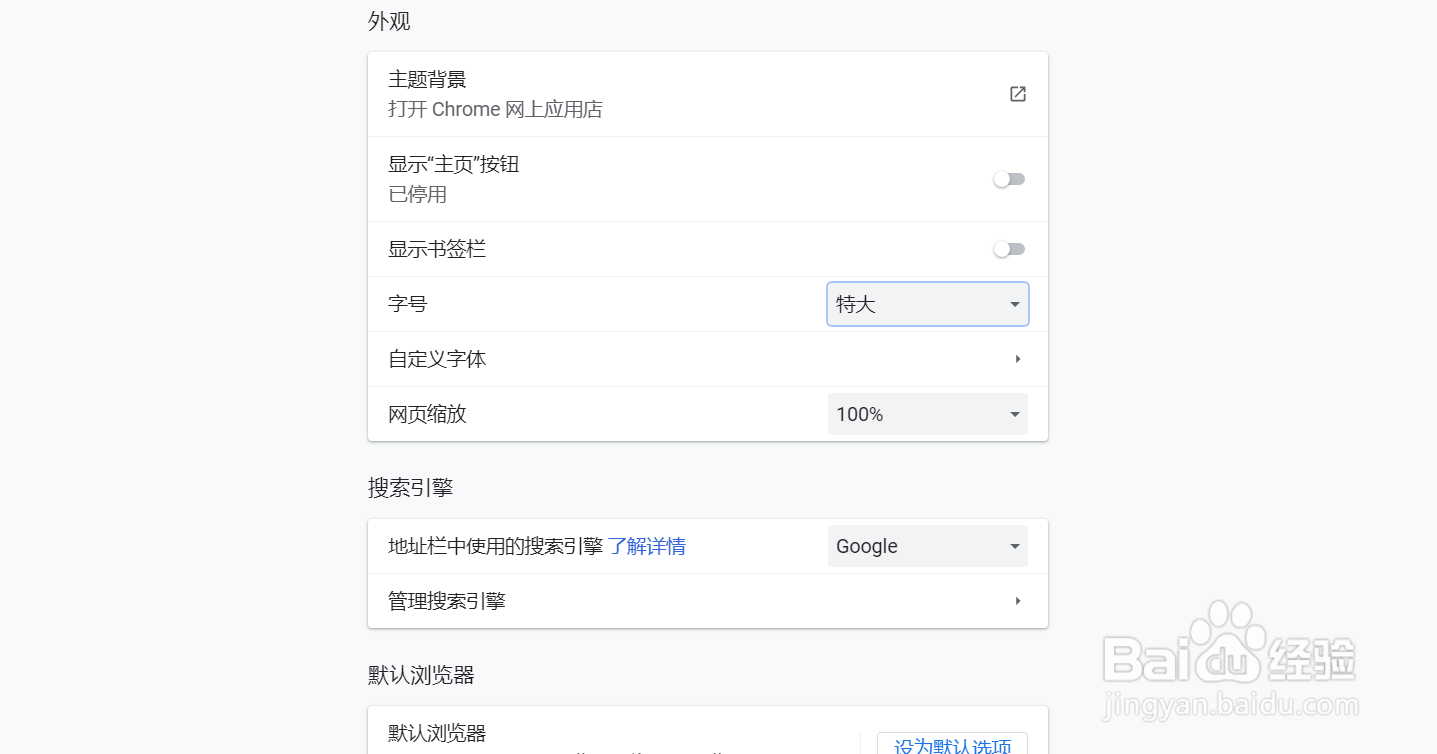The width and height of the screenshot is (1437, 754).
Task: Open the 字号 dropdown showing 特大
Action: pyautogui.click(x=928, y=304)
